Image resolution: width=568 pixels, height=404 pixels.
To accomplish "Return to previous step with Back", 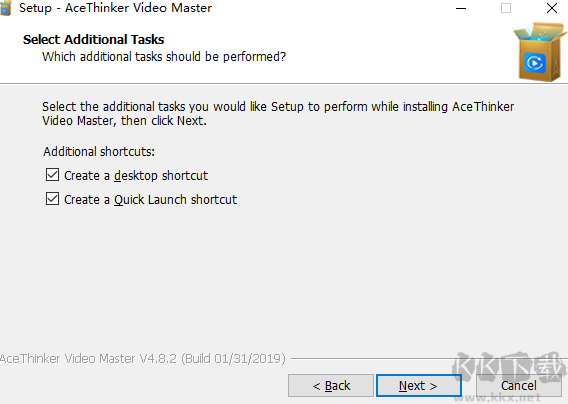I will click(331, 386).
